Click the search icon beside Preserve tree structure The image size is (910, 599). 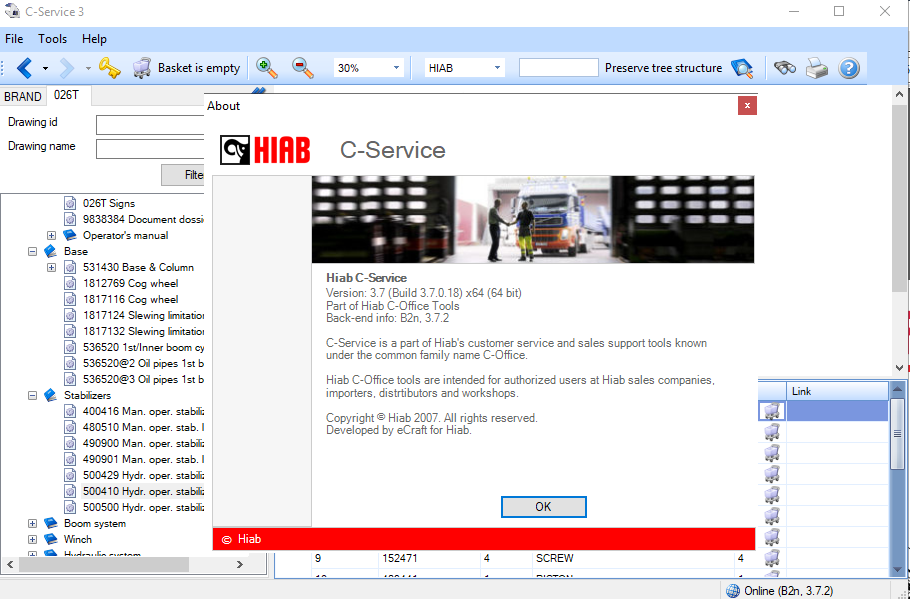pos(741,68)
